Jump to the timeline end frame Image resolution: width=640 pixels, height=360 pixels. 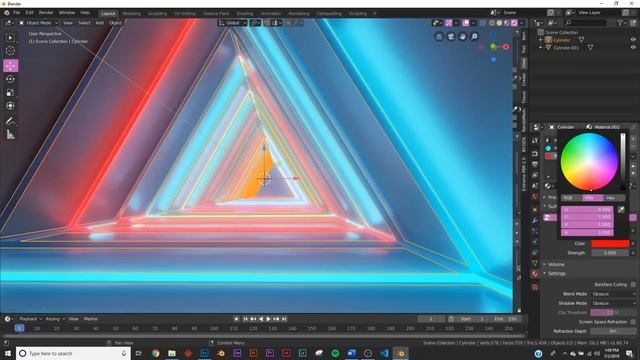(x=284, y=319)
